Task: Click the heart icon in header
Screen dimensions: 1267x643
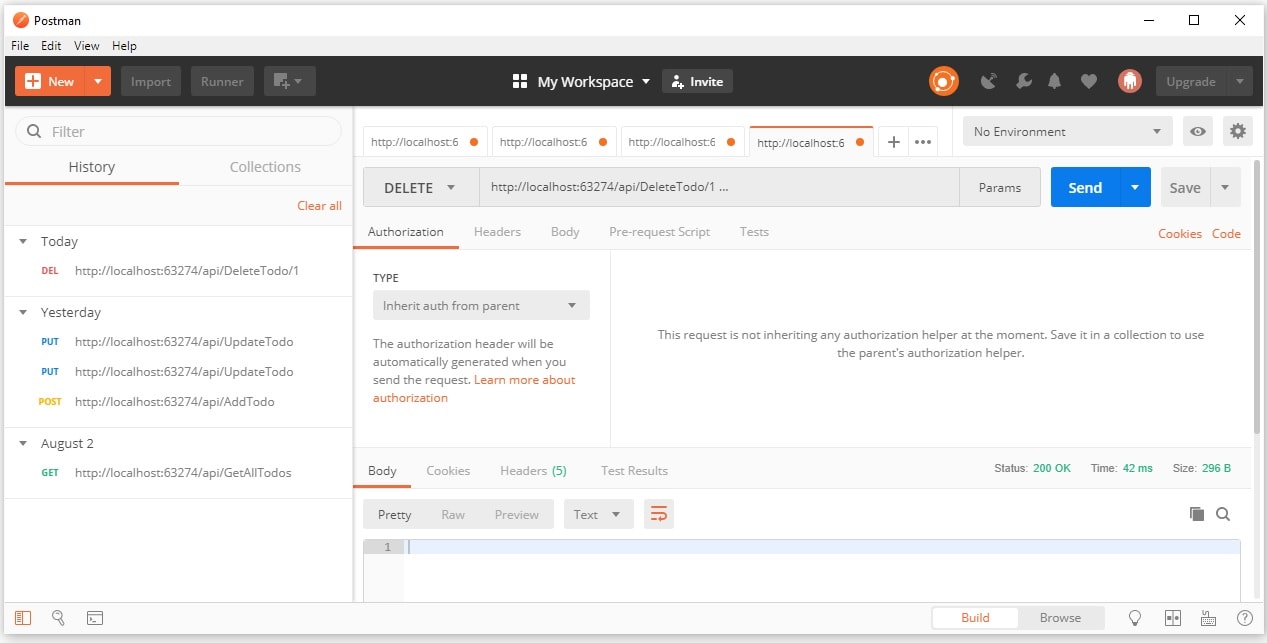Action: [1089, 81]
